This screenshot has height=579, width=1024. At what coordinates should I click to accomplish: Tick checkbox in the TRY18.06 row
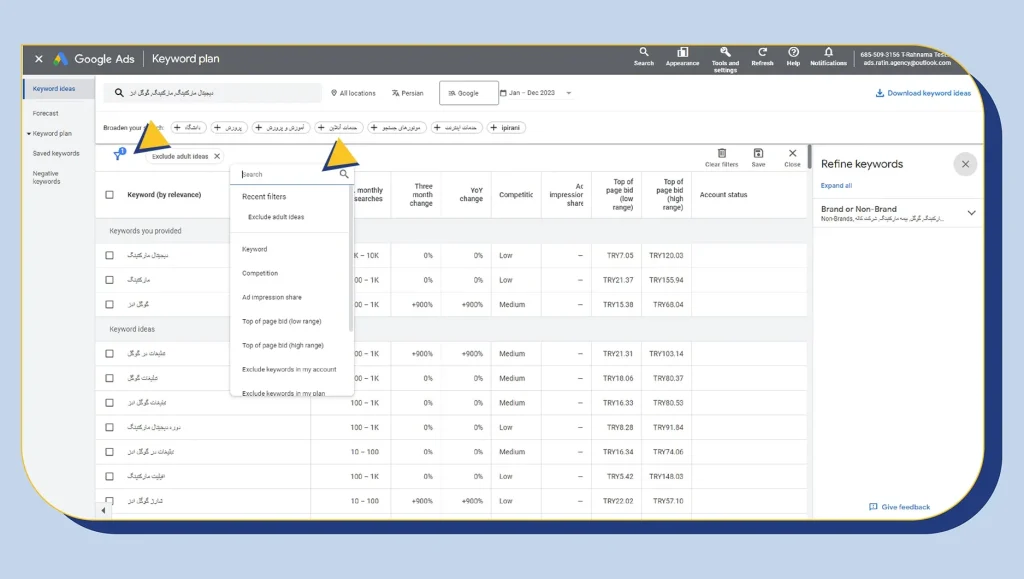point(109,378)
